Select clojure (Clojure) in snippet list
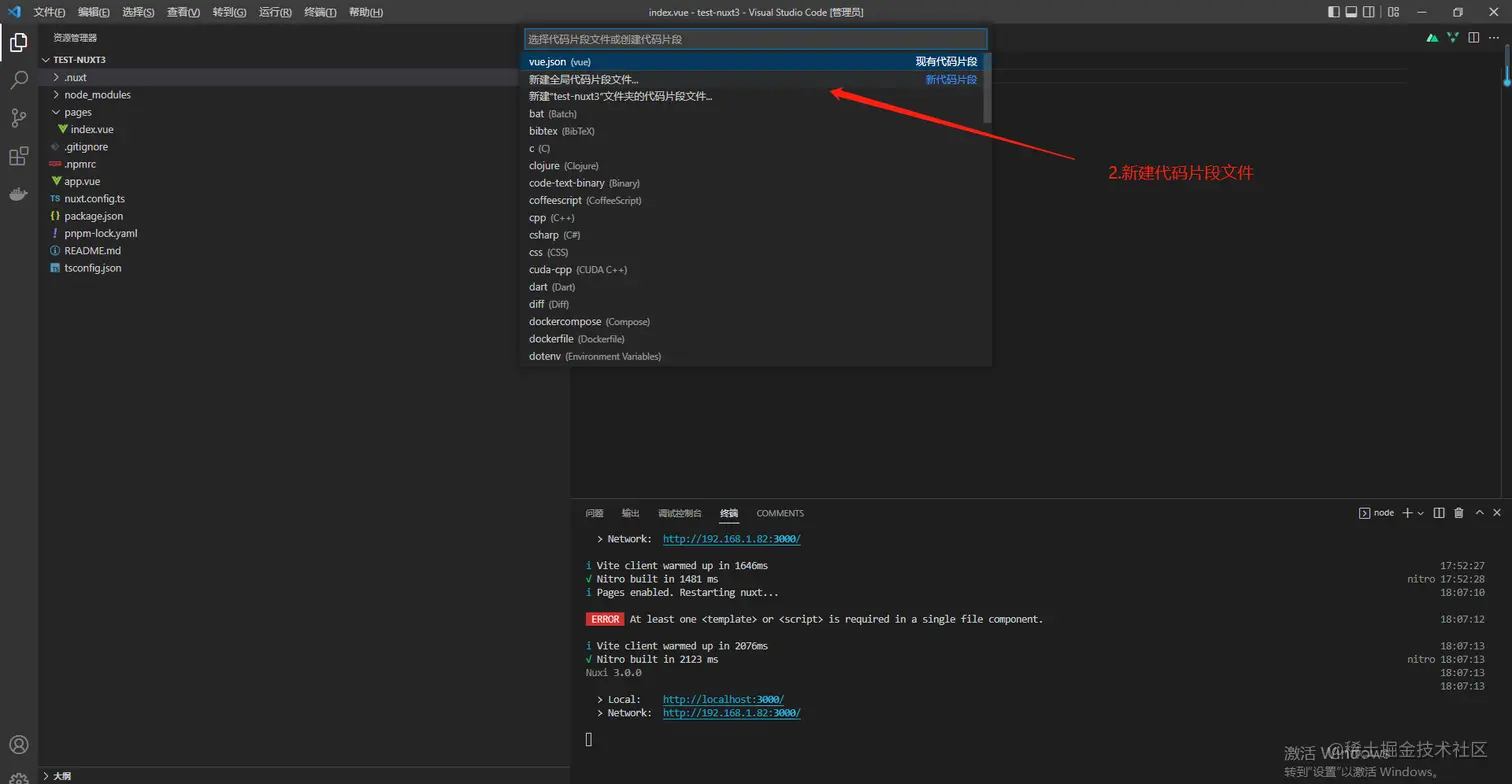This screenshot has width=1512, height=784. click(753, 166)
